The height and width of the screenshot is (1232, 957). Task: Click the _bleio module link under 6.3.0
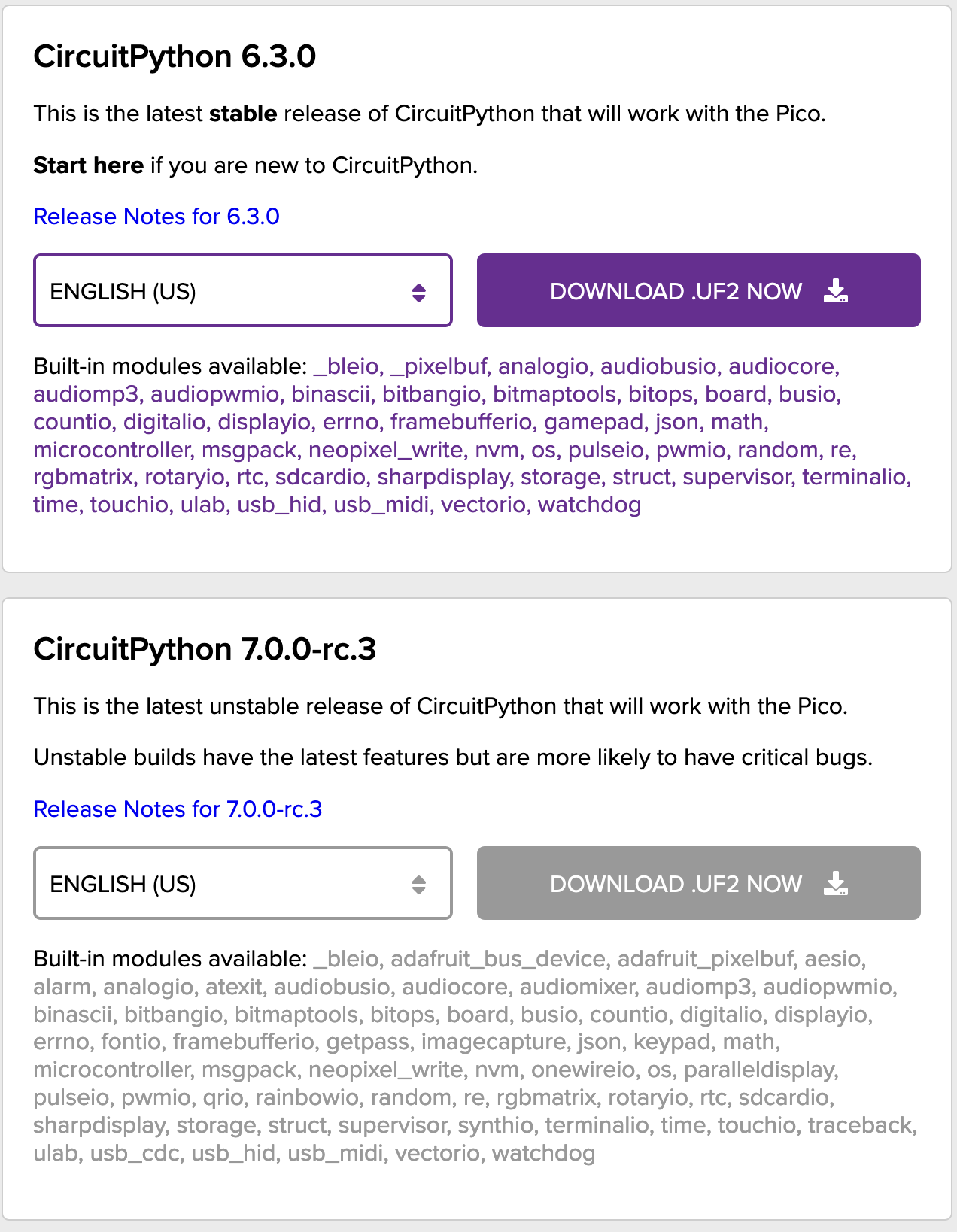pyautogui.click(x=346, y=366)
